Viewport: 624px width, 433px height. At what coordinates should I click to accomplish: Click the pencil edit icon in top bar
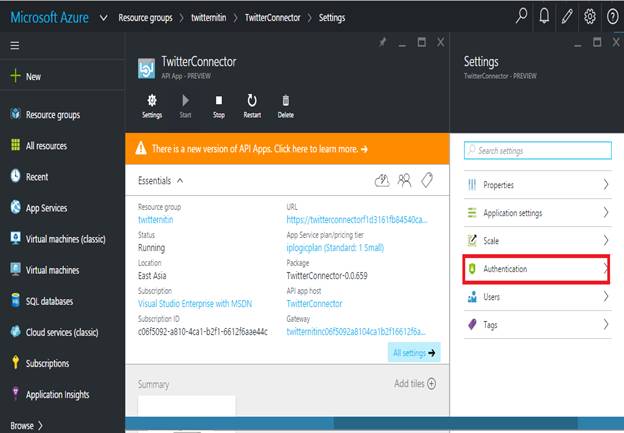click(x=567, y=16)
